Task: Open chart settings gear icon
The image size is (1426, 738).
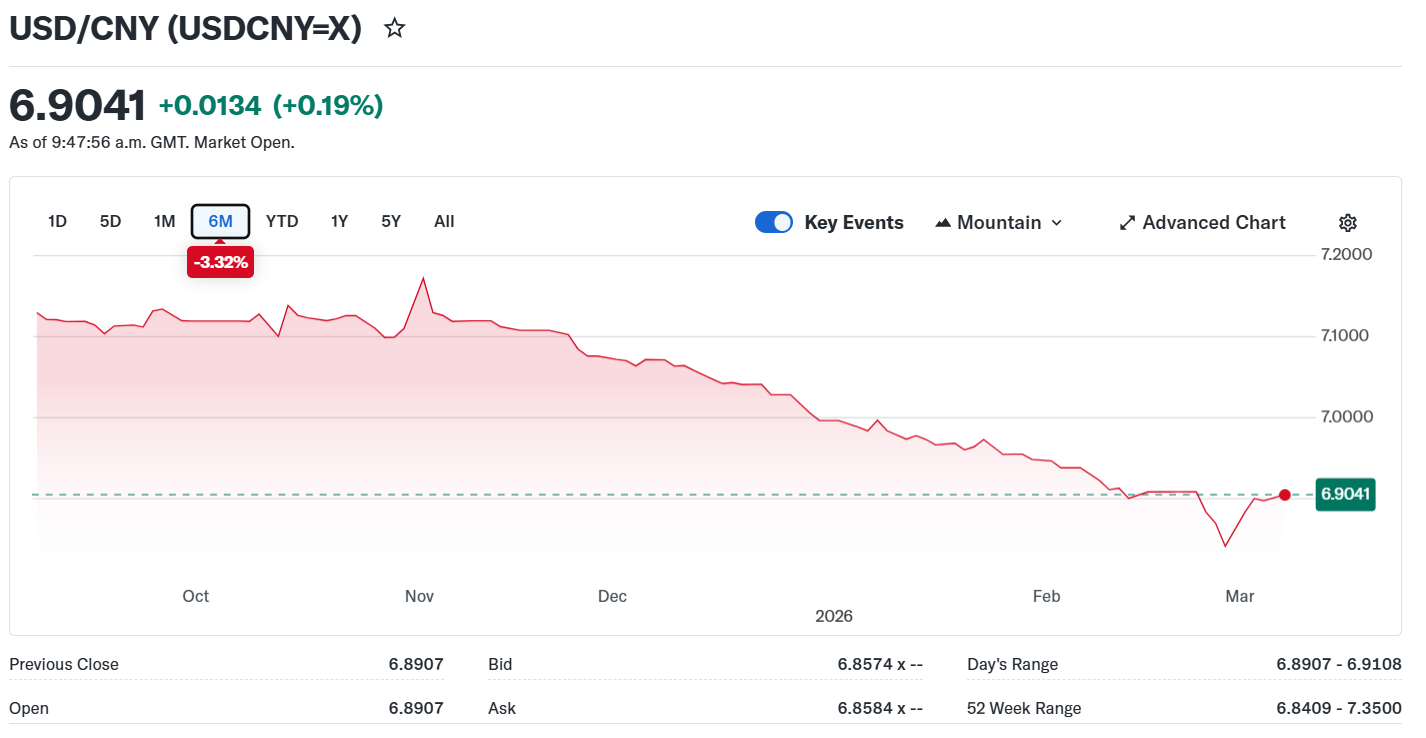Action: tap(1347, 222)
